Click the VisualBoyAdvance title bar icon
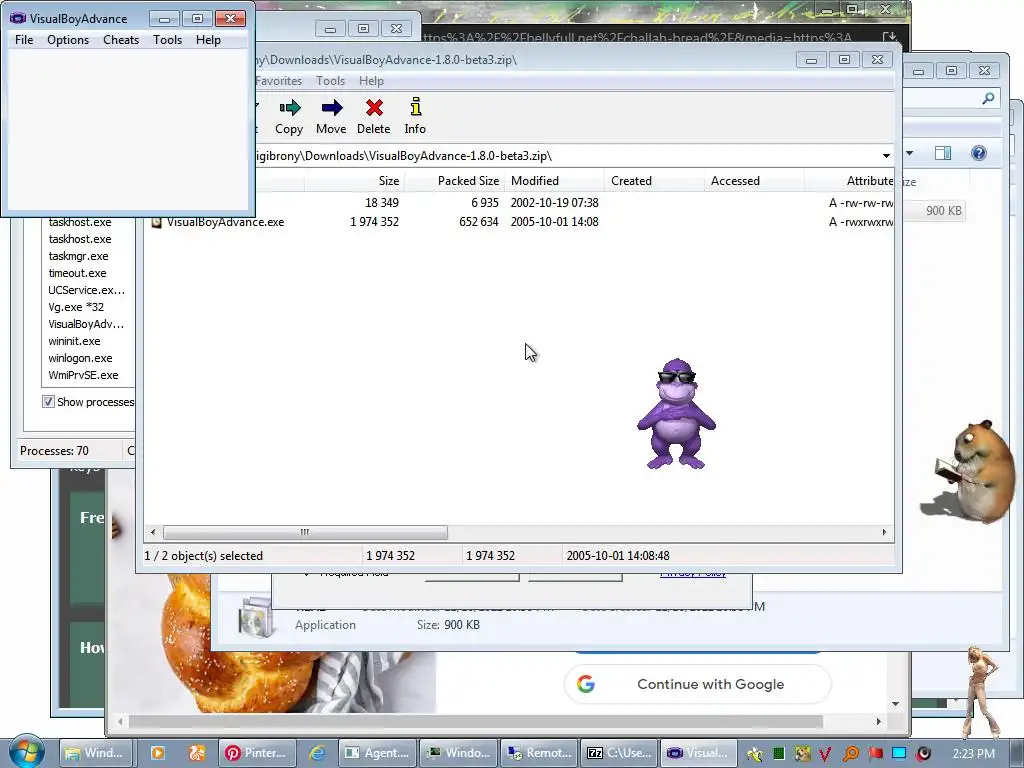The width and height of the screenshot is (1024, 768). [18, 18]
